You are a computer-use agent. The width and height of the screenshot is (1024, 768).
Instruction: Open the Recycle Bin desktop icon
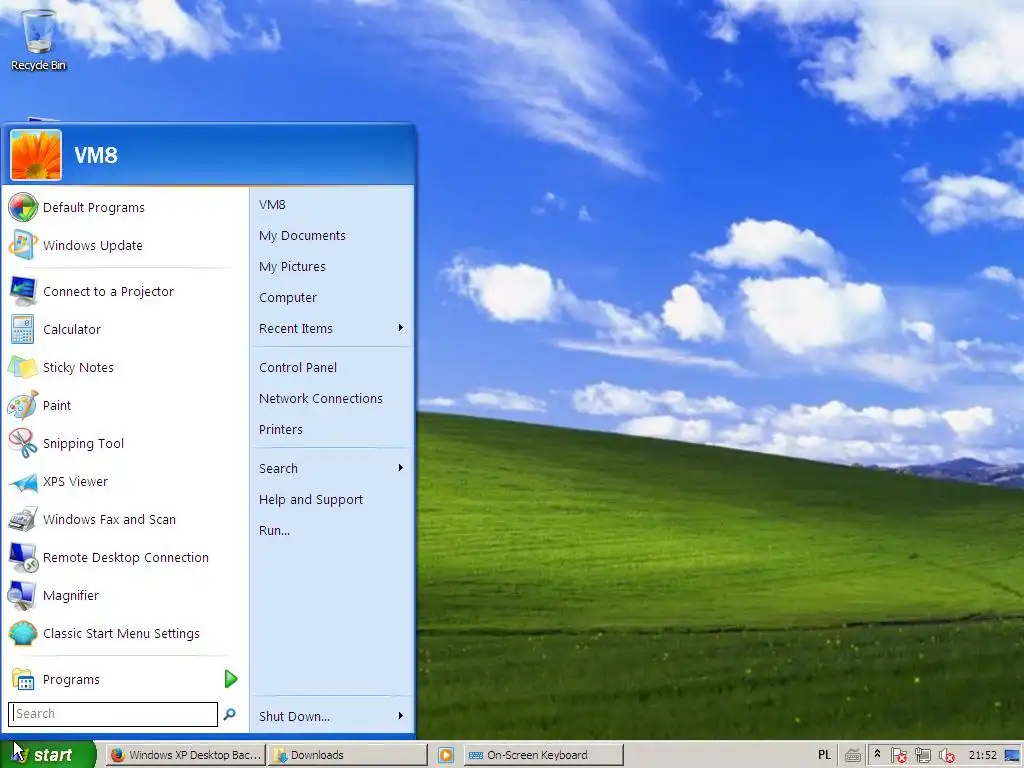pos(39,38)
